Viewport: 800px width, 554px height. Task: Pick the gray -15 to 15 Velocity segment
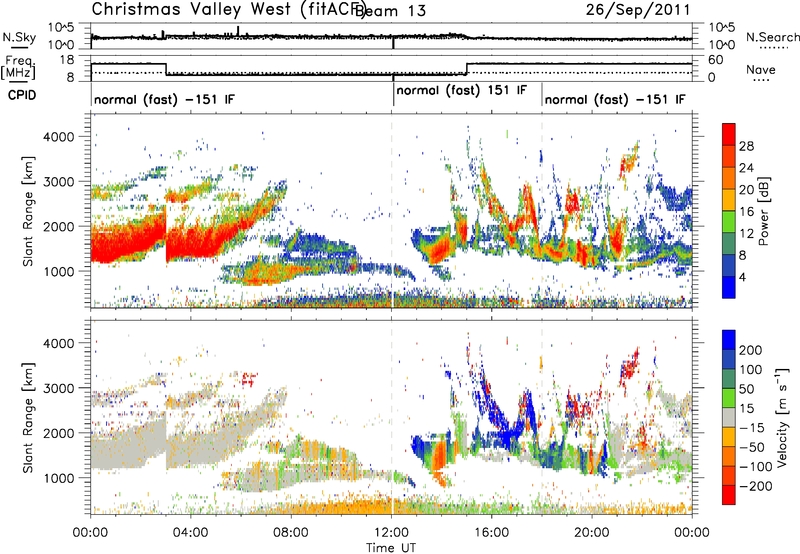[x=729, y=417]
